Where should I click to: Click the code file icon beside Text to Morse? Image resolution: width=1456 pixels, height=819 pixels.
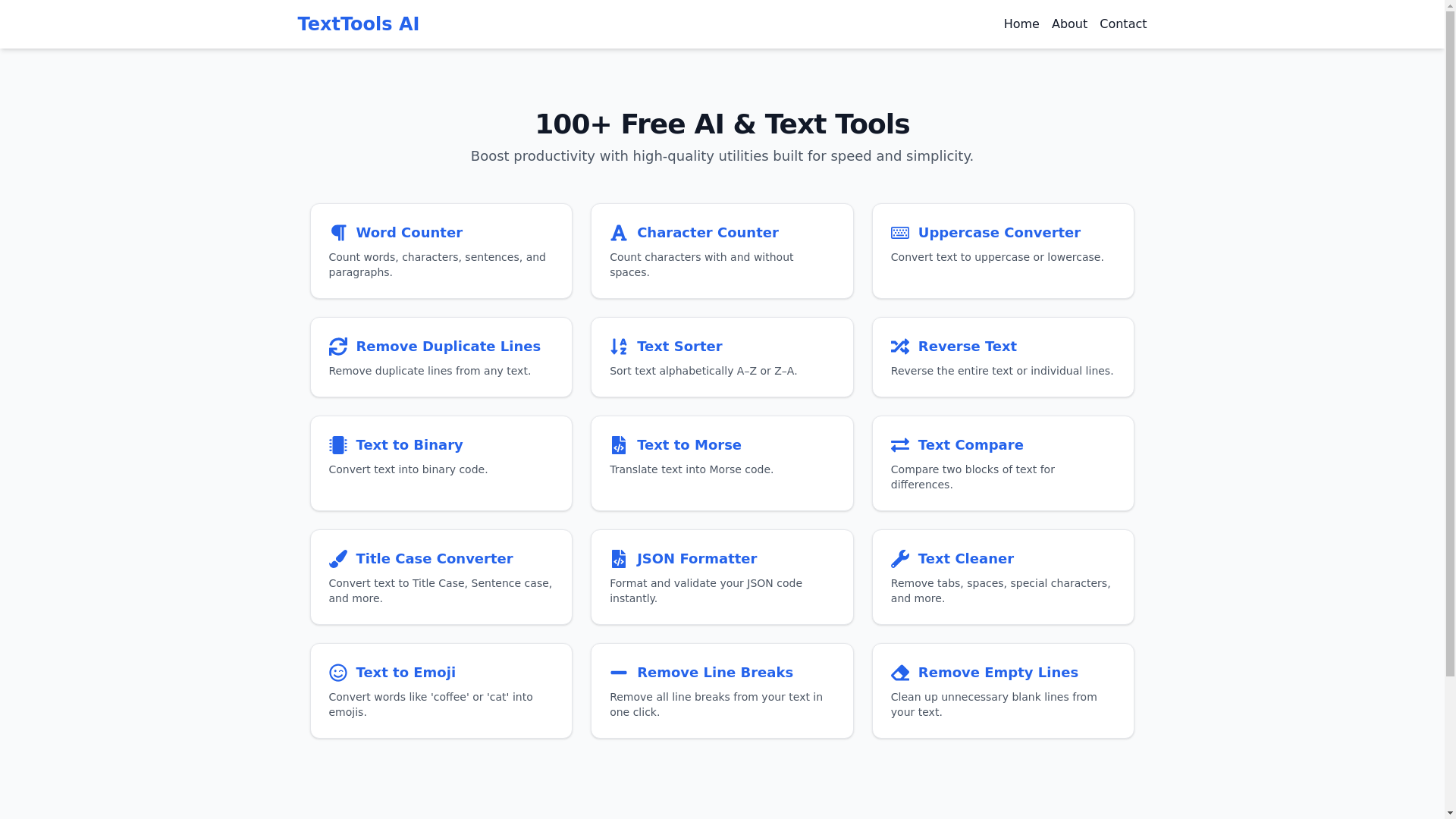(x=619, y=445)
